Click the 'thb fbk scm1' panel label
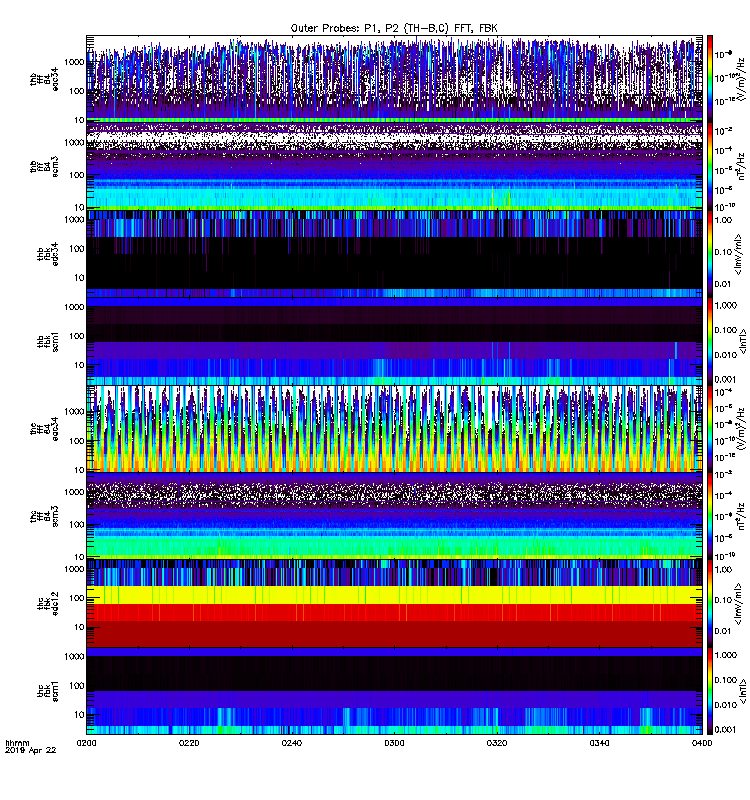750x800 pixels. tap(48, 341)
